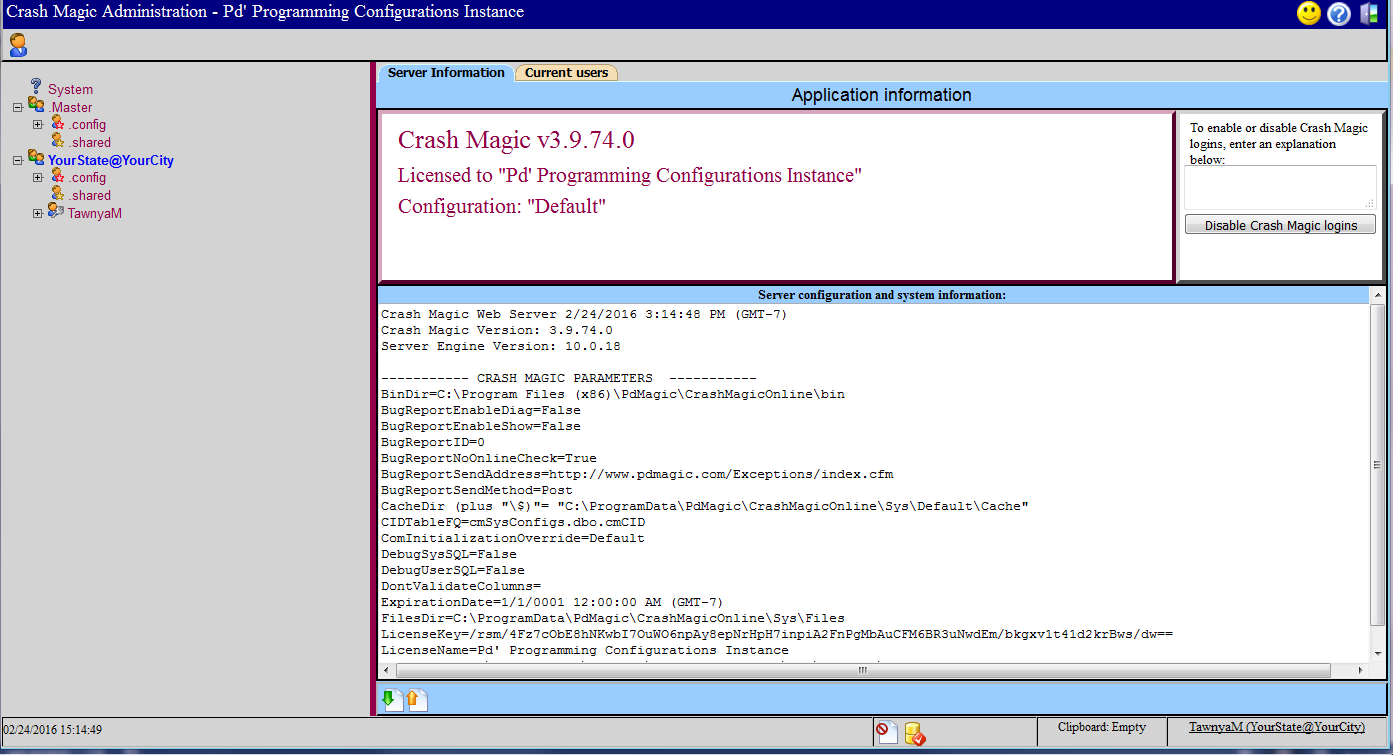Click the TawnyaM user key icon

pyautogui.click(x=56, y=212)
